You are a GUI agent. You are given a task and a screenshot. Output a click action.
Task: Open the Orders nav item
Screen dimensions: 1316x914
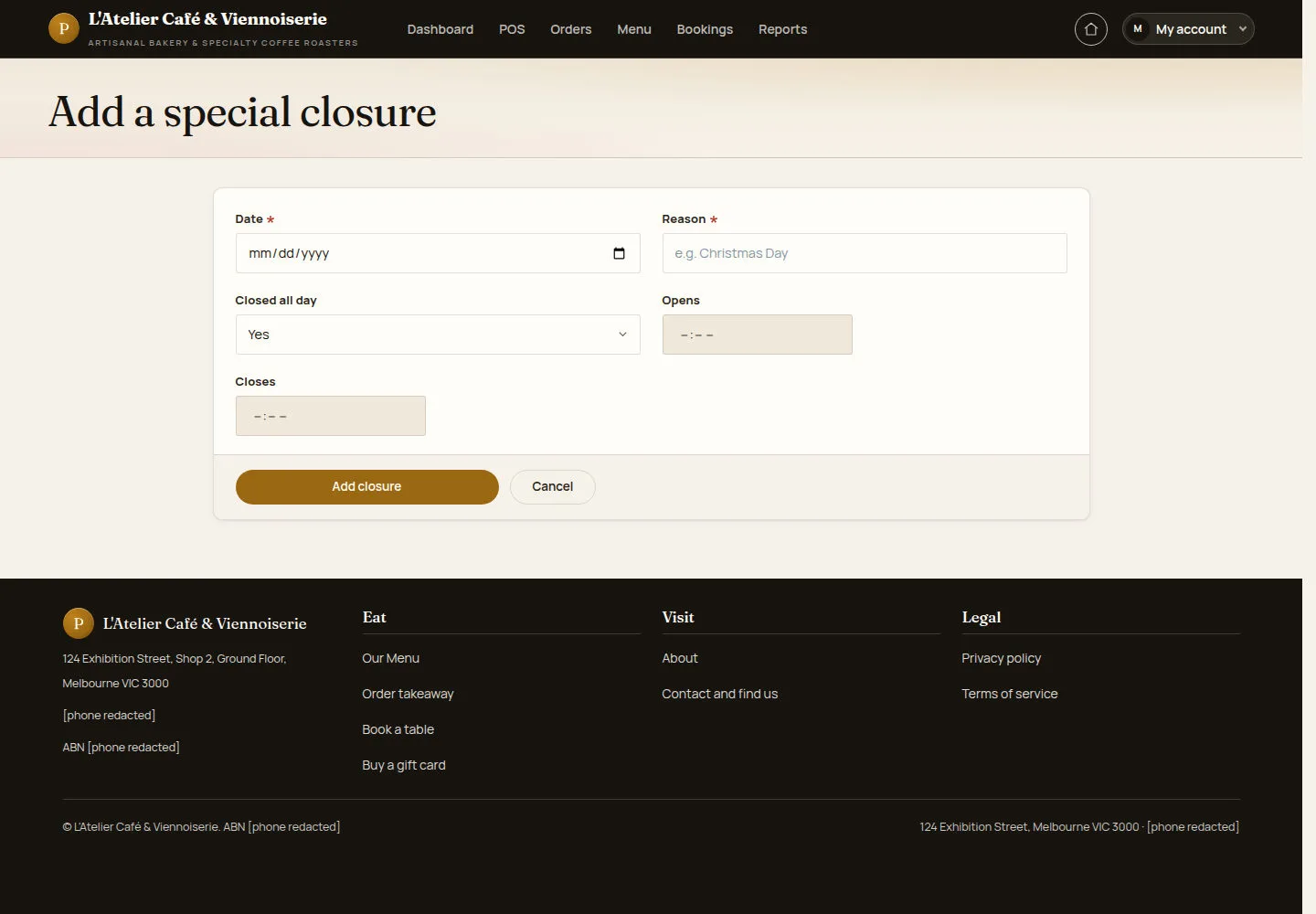click(x=571, y=29)
